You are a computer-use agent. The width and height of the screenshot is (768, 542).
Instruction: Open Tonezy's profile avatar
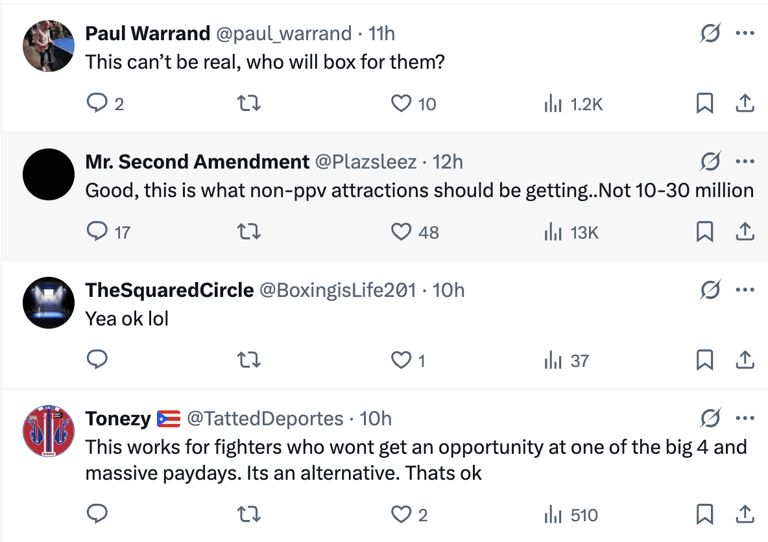48,432
